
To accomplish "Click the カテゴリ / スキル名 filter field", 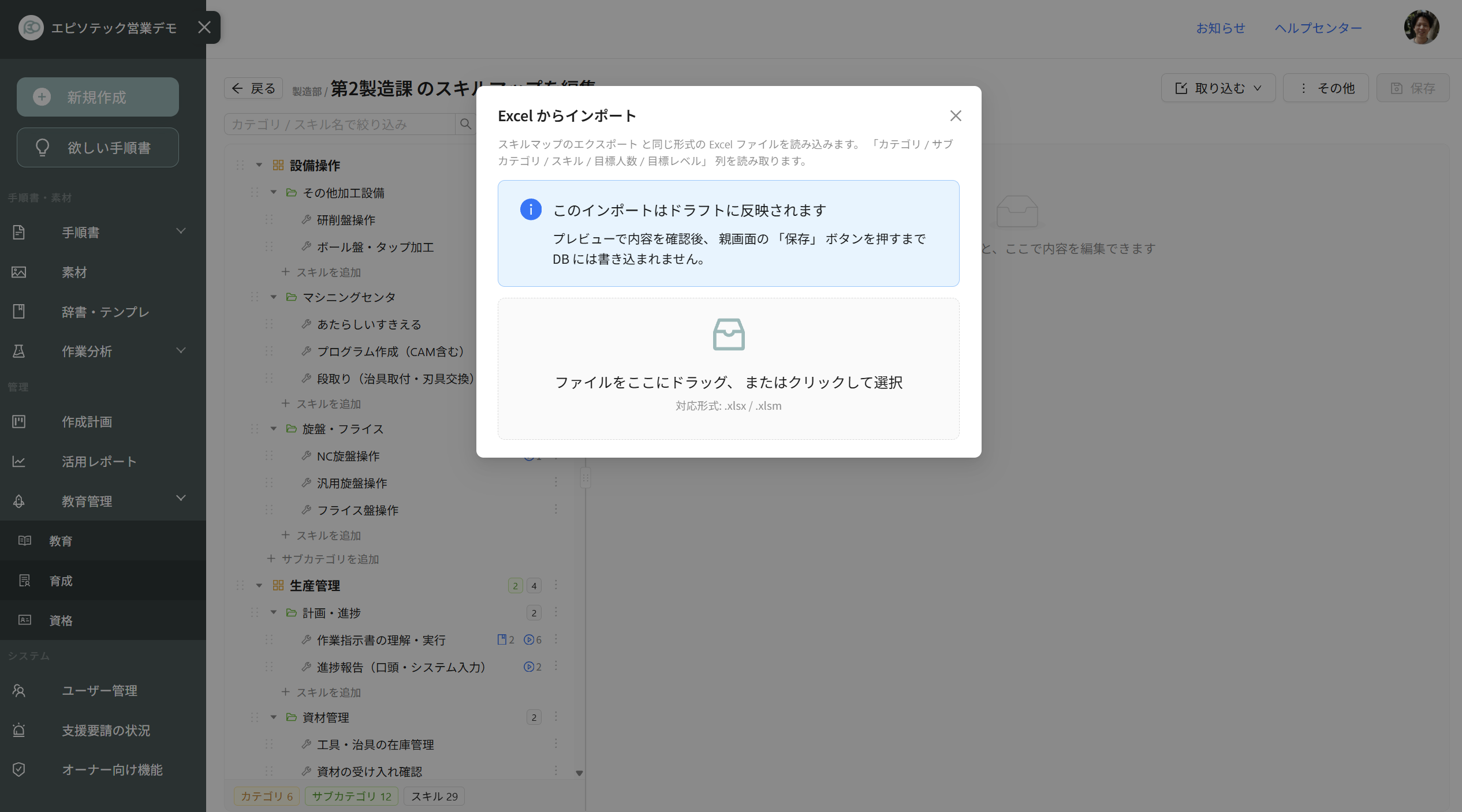I will [x=340, y=124].
